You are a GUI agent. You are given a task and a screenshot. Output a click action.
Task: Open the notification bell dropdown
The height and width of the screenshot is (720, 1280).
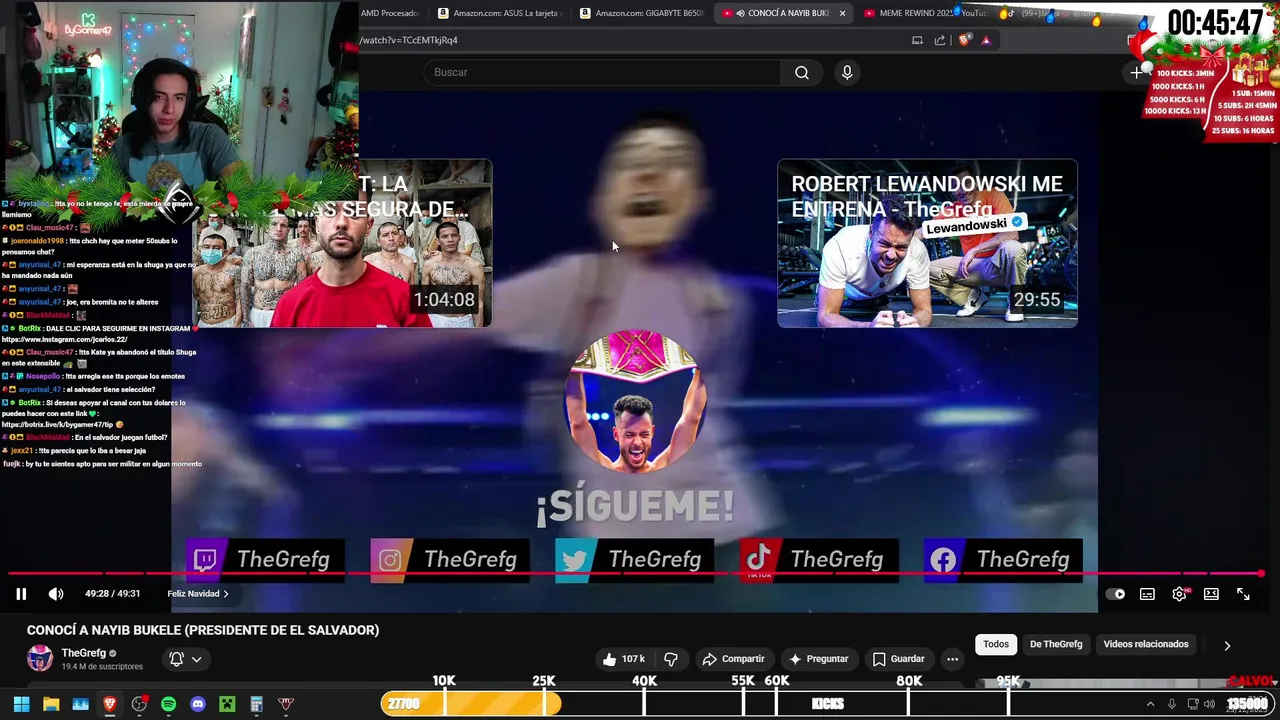pos(186,659)
